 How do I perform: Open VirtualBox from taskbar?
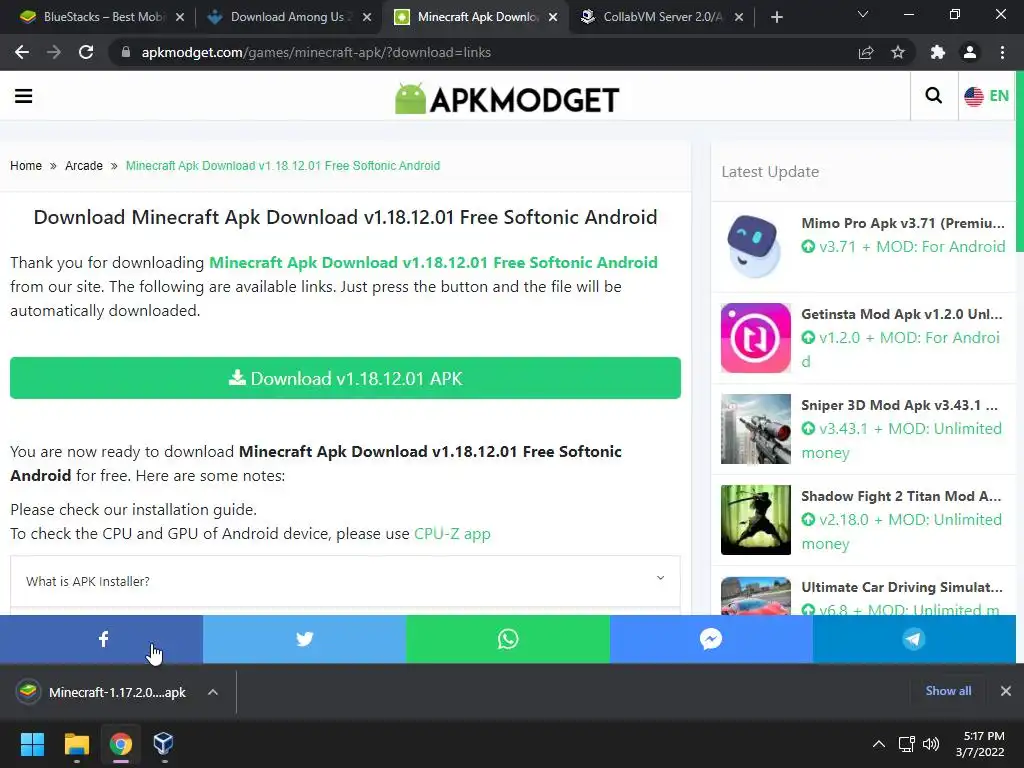(163, 744)
